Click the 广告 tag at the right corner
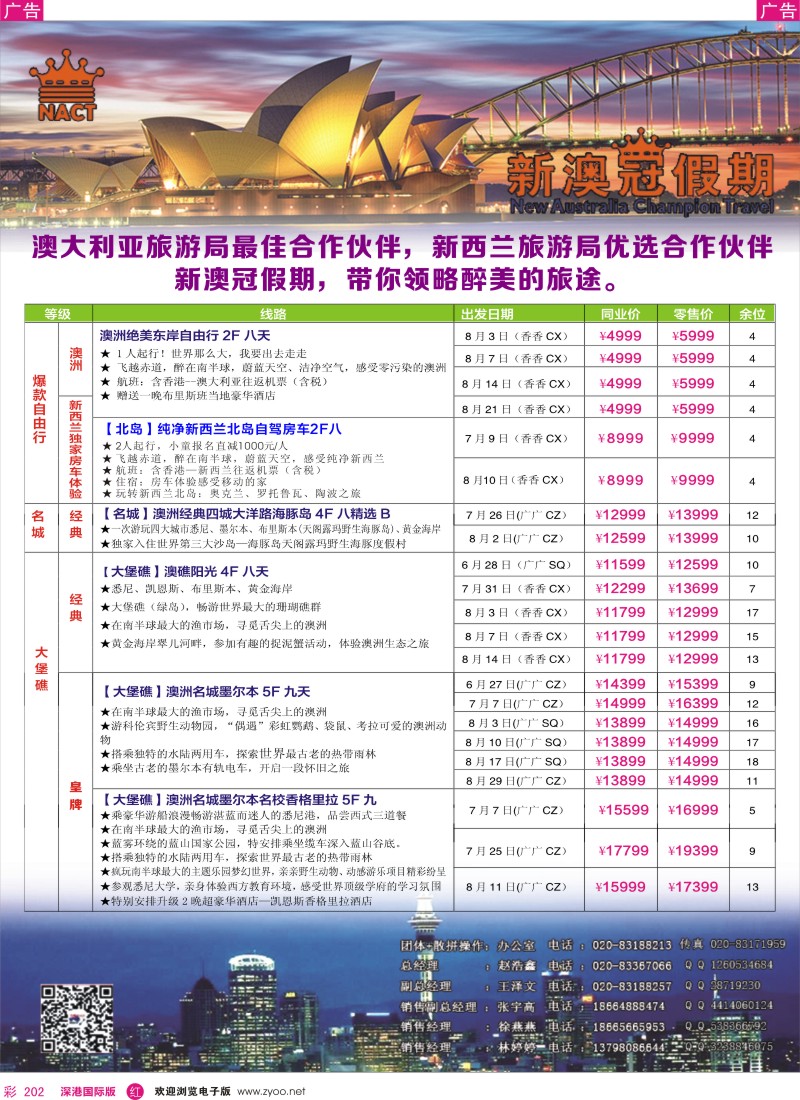800x1100 pixels. pos(778,10)
